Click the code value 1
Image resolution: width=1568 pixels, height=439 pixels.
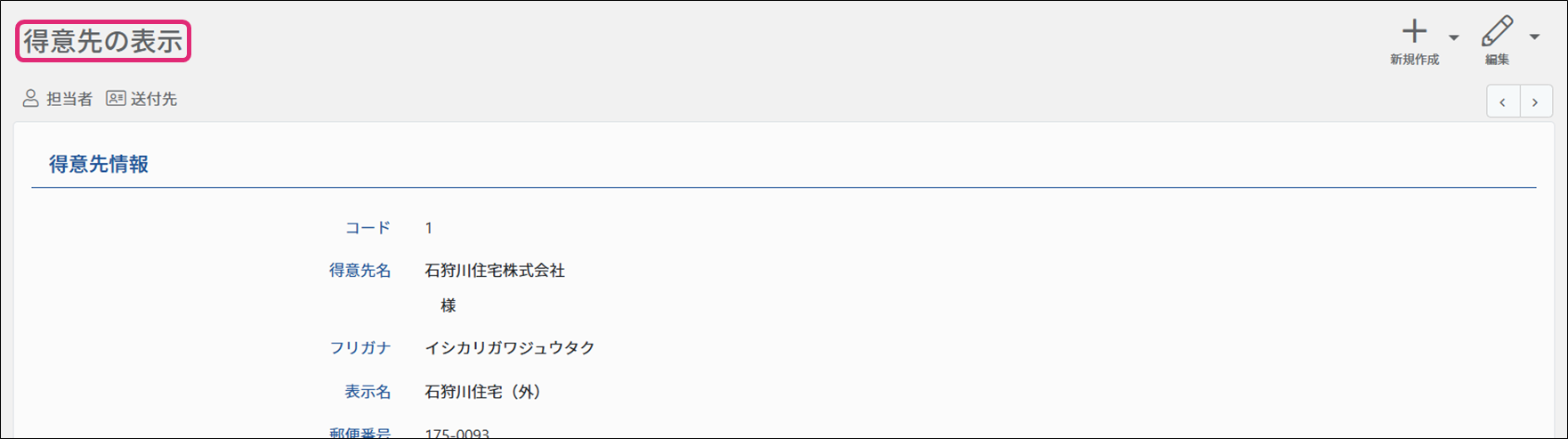[429, 229]
